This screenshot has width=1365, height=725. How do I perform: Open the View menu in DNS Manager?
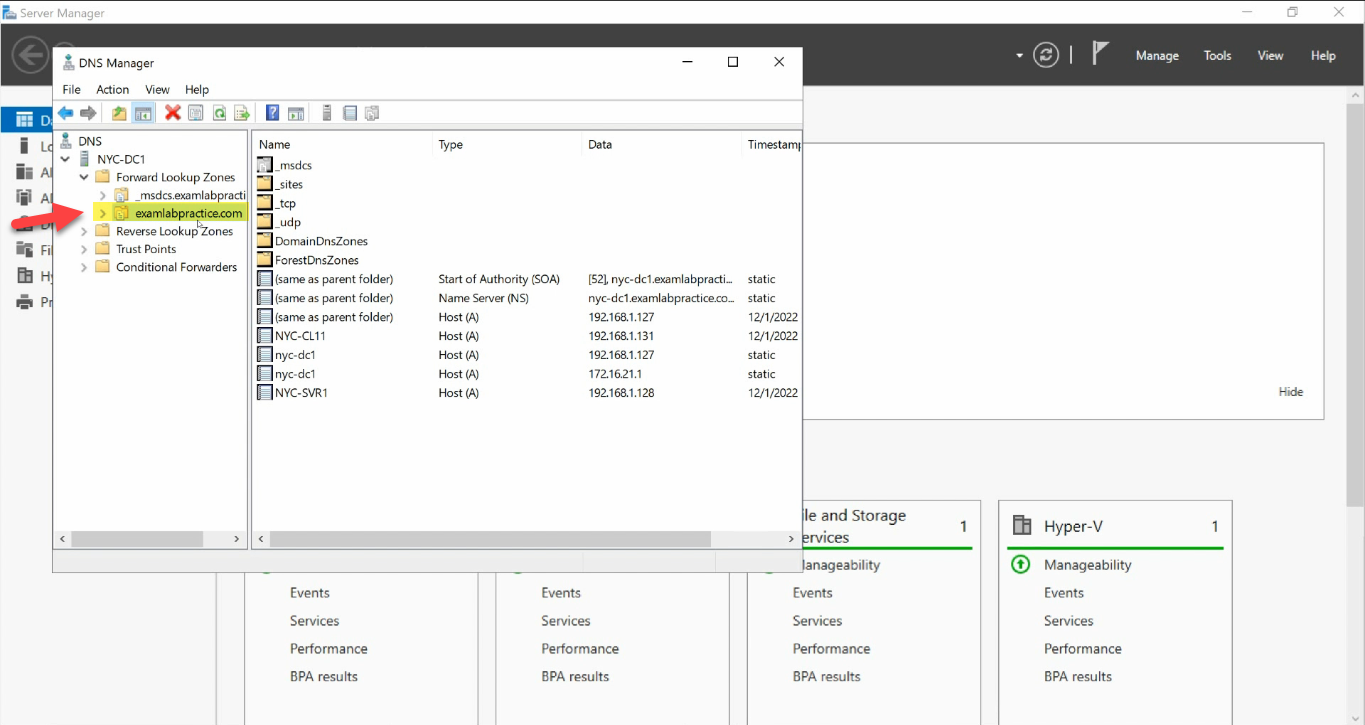point(157,89)
